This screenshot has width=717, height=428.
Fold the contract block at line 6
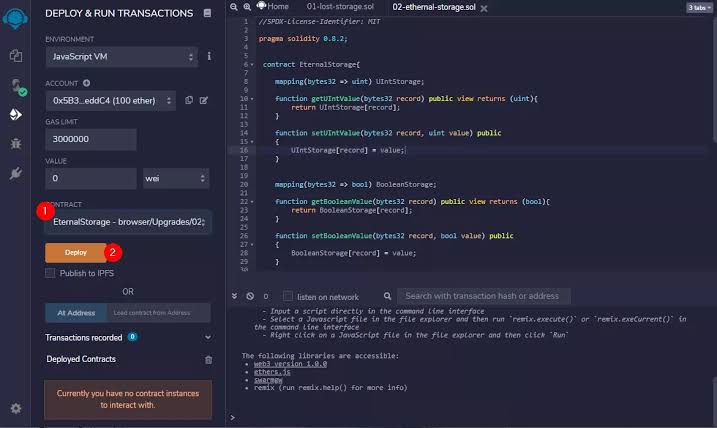coord(252,64)
